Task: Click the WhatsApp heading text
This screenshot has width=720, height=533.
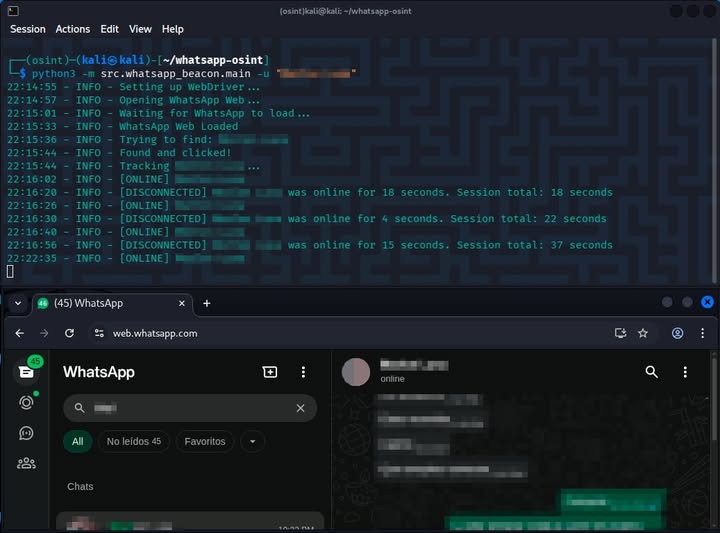Action: [99, 372]
